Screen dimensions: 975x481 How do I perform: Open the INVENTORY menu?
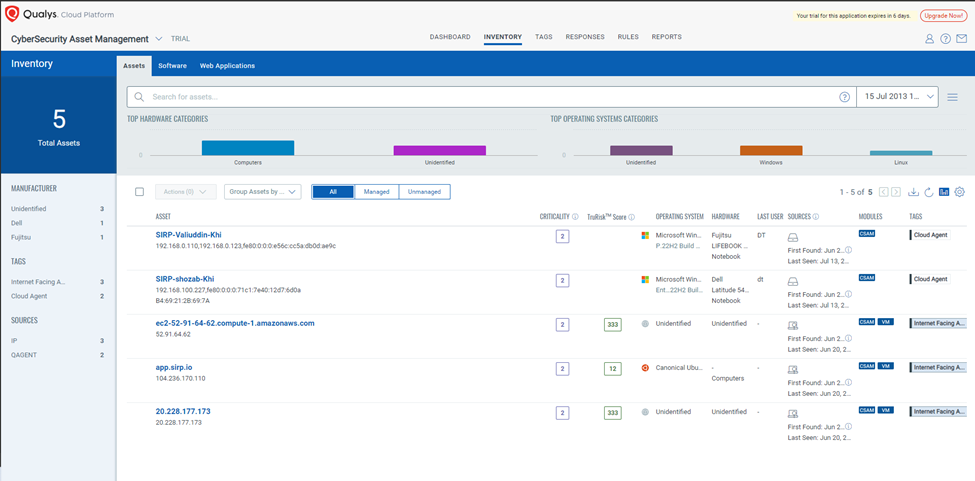pyautogui.click(x=502, y=37)
